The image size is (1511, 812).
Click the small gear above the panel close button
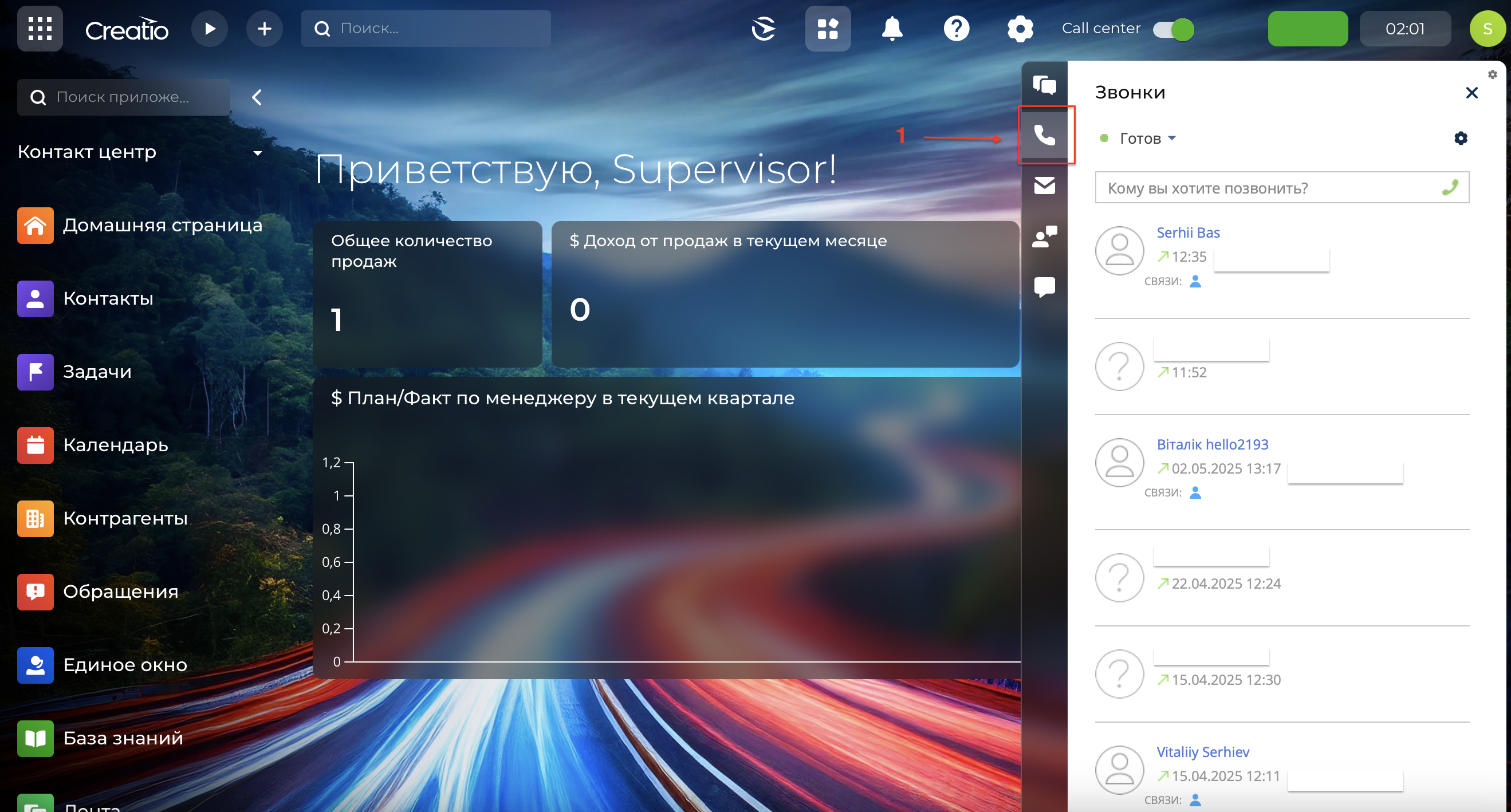(x=1492, y=74)
